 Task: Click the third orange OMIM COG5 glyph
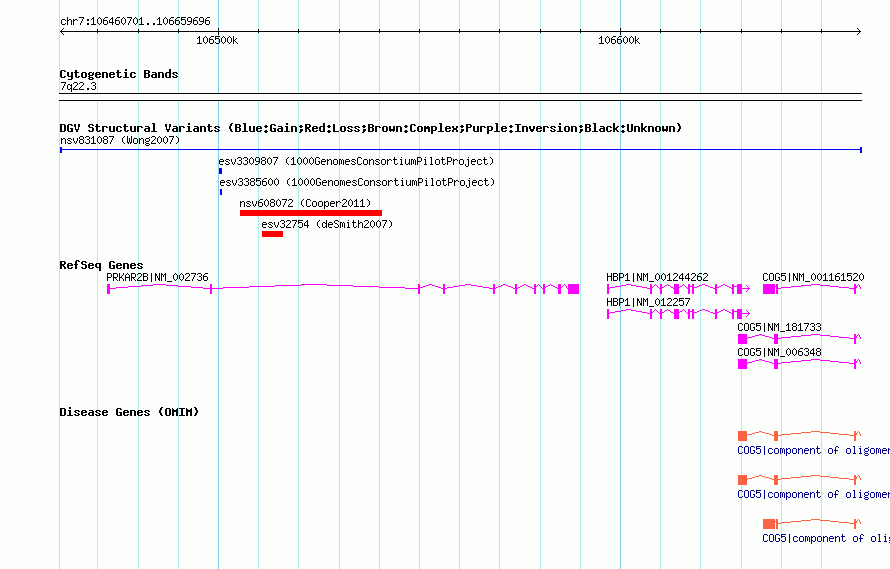pyautogui.click(x=812, y=524)
